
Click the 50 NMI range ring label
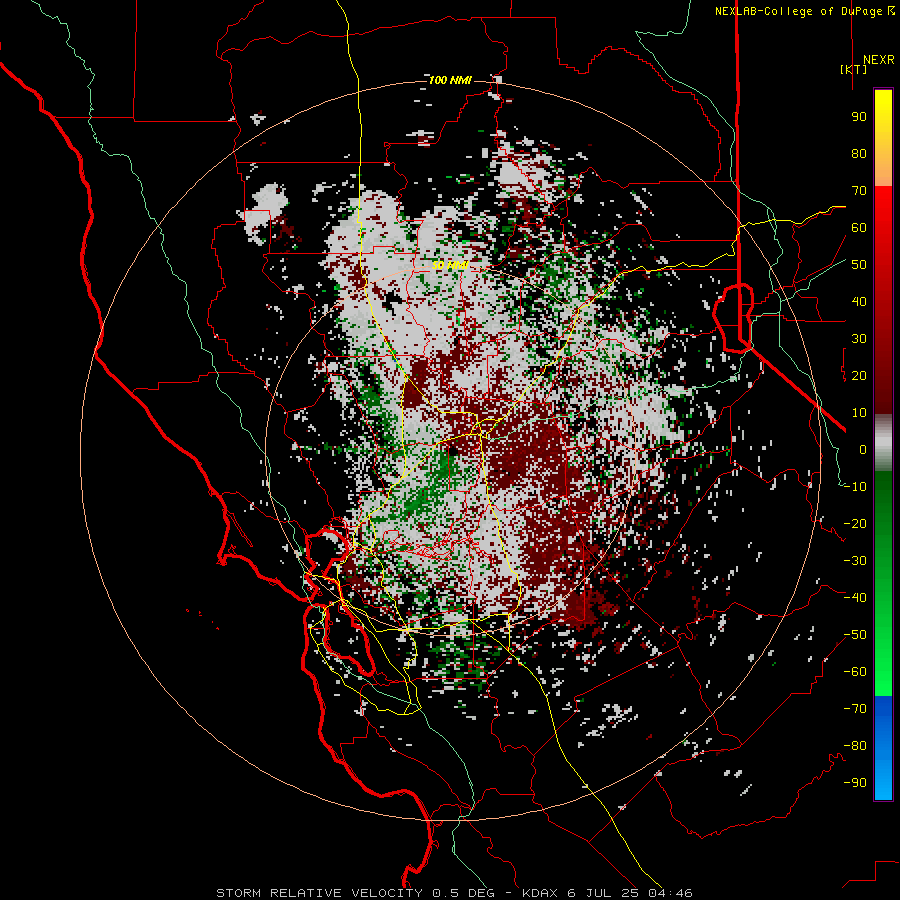[x=450, y=265]
